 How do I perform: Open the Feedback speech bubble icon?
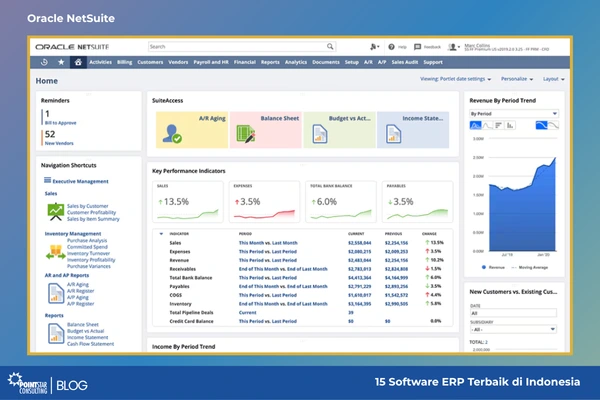pyautogui.click(x=417, y=47)
